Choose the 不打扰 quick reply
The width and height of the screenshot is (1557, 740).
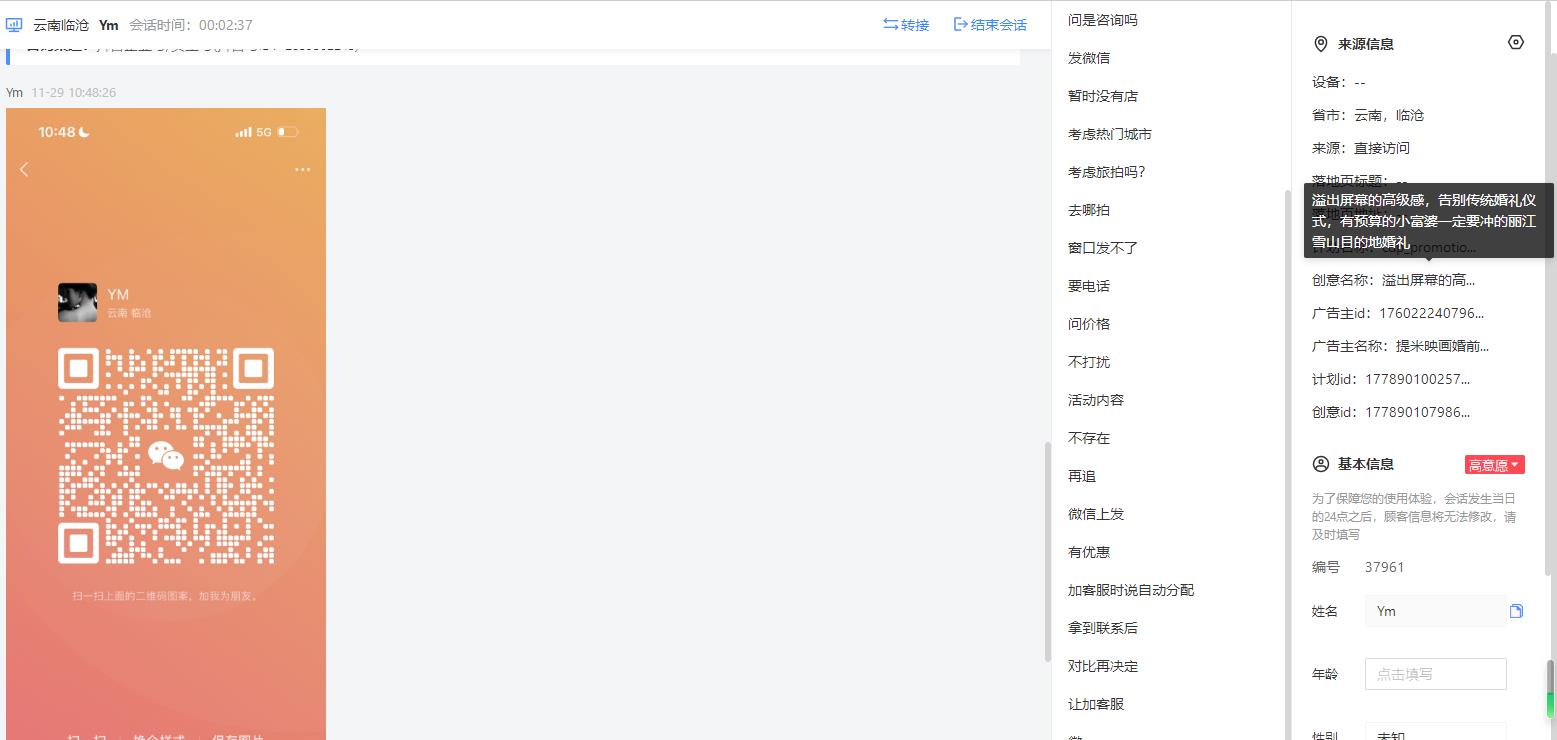click(1089, 362)
